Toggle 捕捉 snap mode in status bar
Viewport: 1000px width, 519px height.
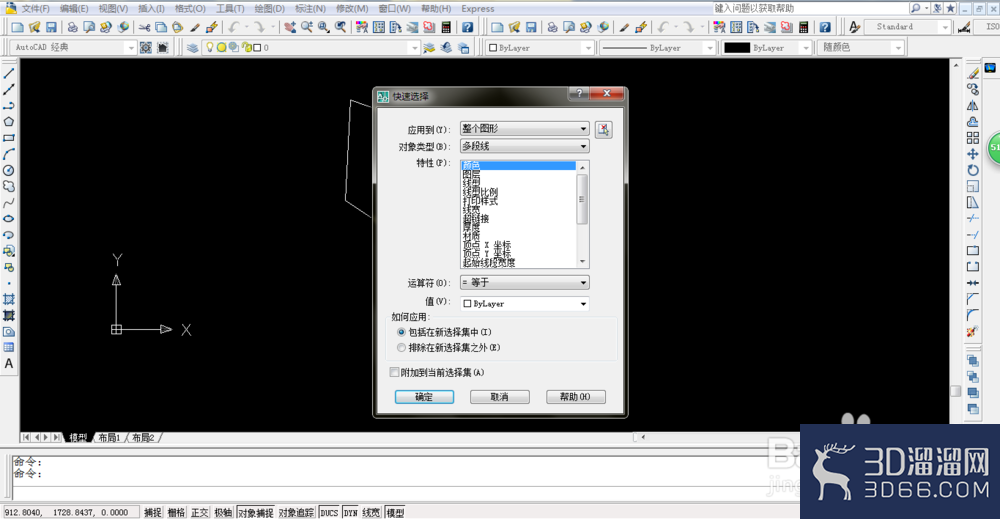tap(153, 512)
